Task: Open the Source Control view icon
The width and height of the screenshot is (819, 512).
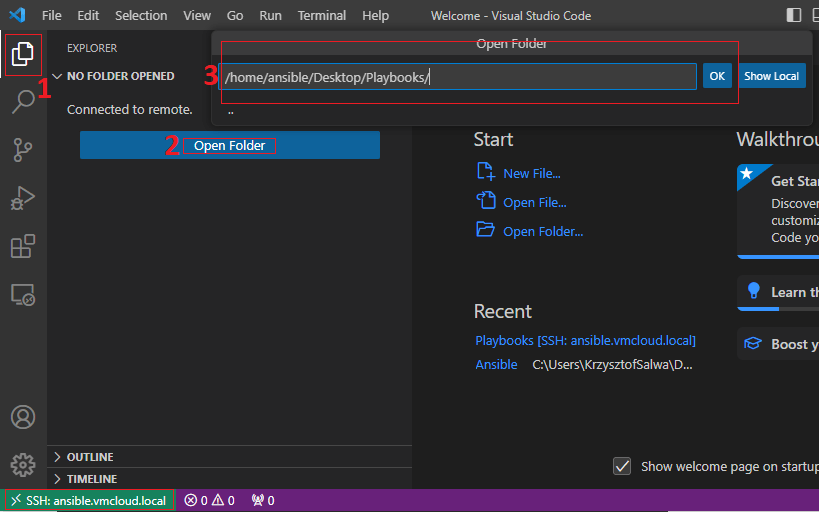Action: click(x=23, y=150)
